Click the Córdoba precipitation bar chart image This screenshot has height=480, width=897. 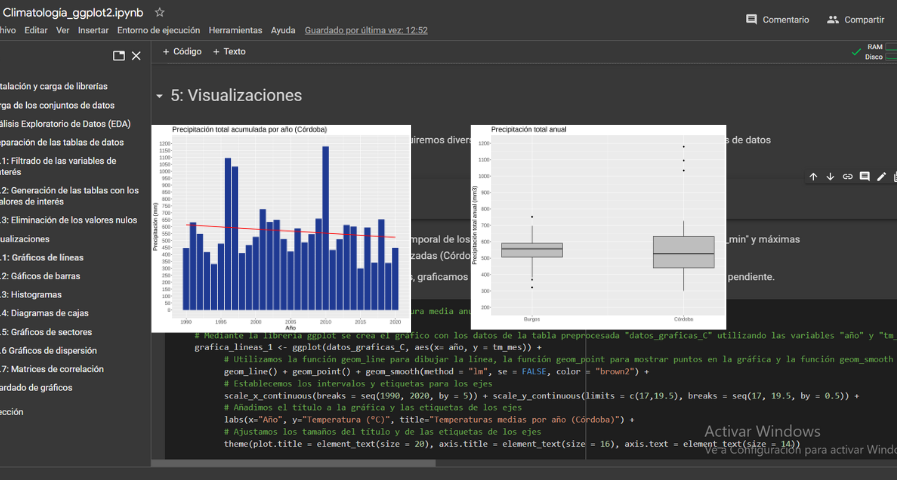[x=281, y=228]
